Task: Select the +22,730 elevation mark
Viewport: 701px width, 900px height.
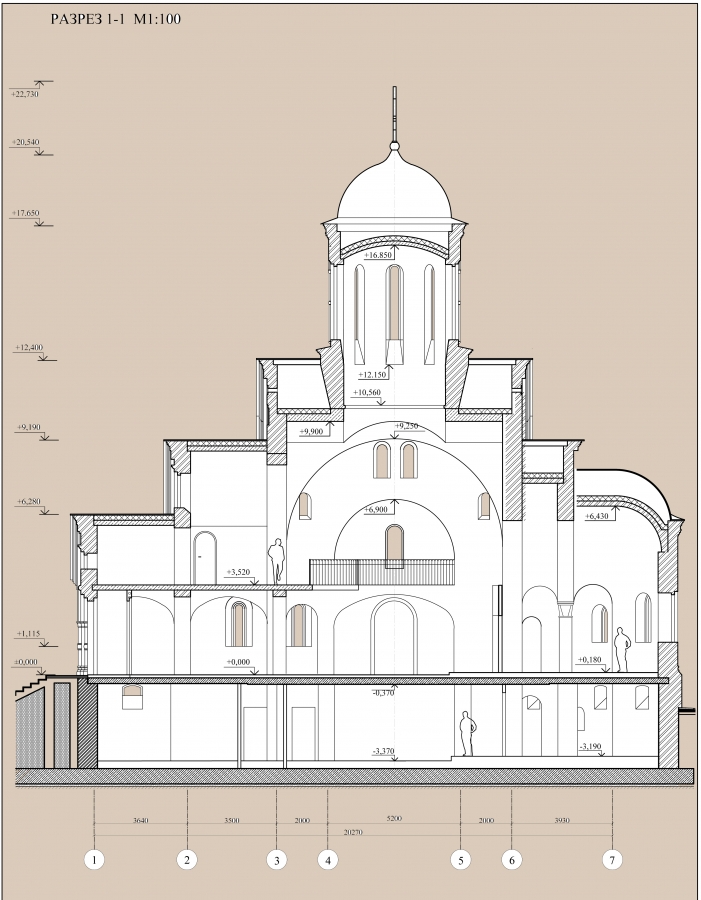Action: [26, 93]
